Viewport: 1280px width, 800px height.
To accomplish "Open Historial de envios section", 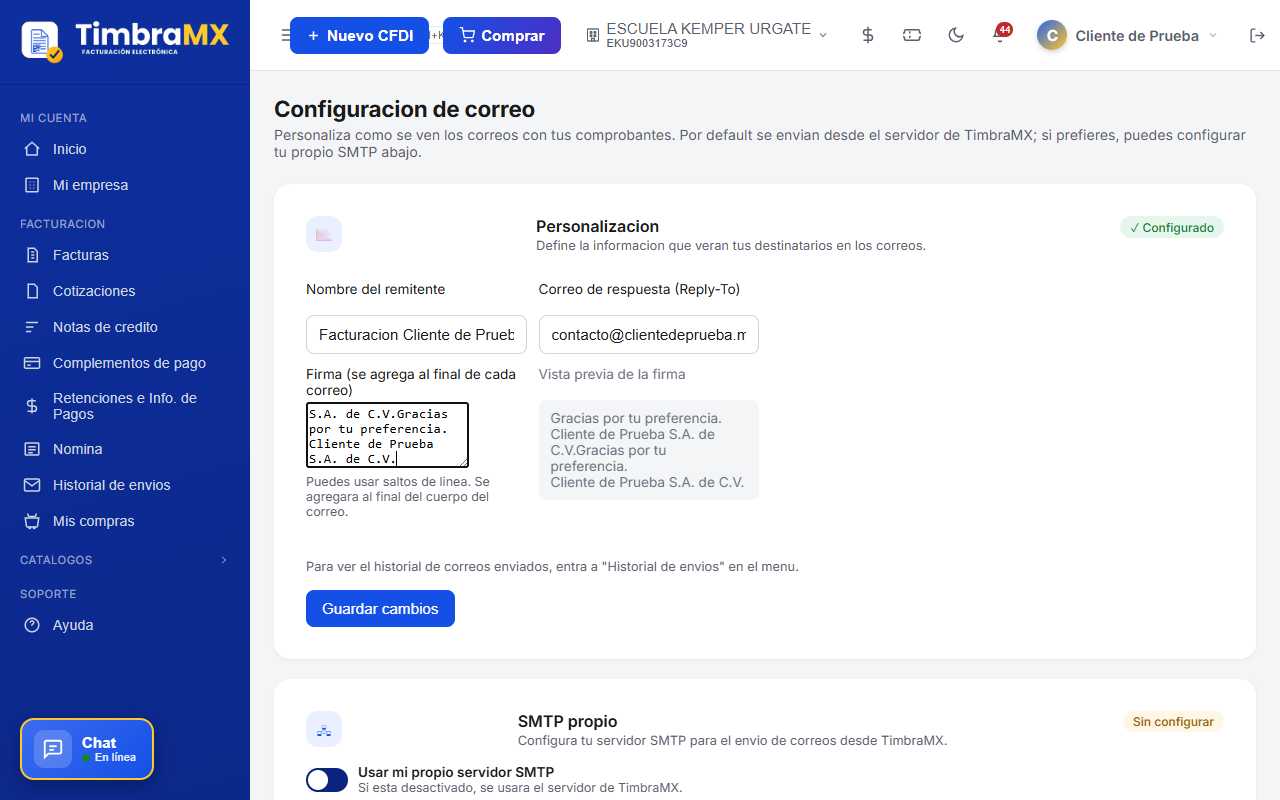I will [125, 485].
